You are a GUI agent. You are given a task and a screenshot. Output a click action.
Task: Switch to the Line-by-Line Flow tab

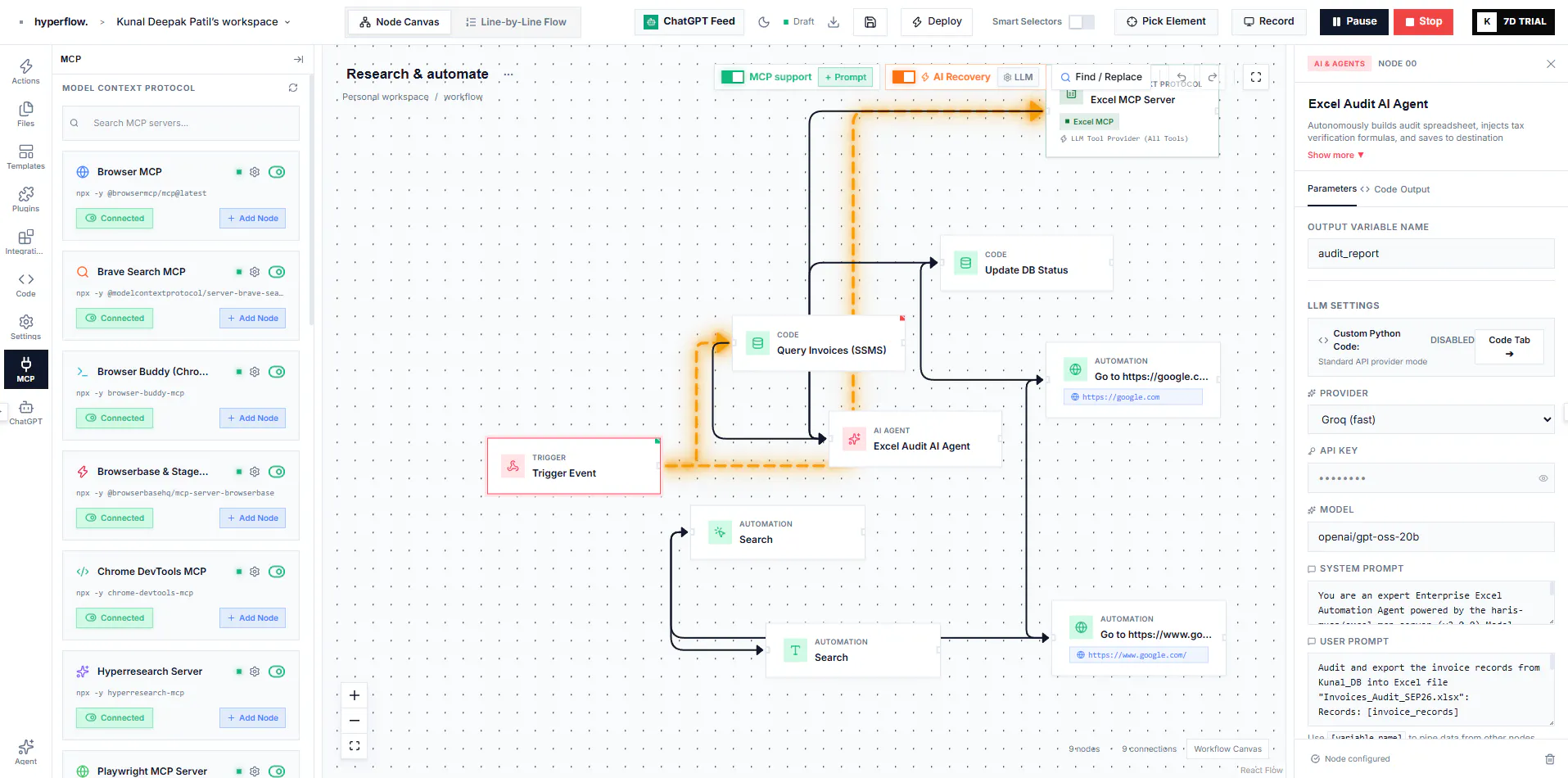coord(516,22)
